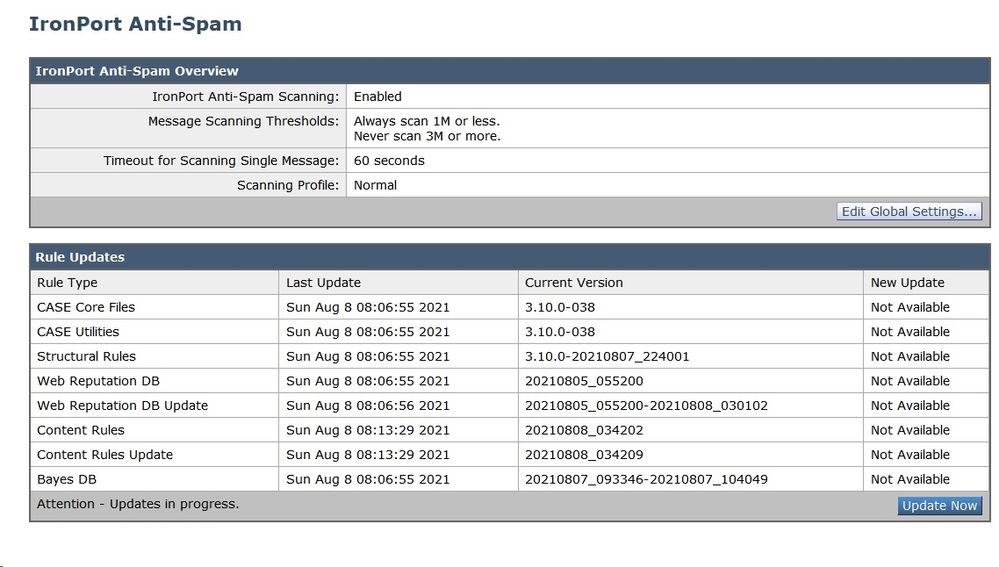Click the CASE Core Files row
Screen dimensions: 999x567
click(x=510, y=307)
